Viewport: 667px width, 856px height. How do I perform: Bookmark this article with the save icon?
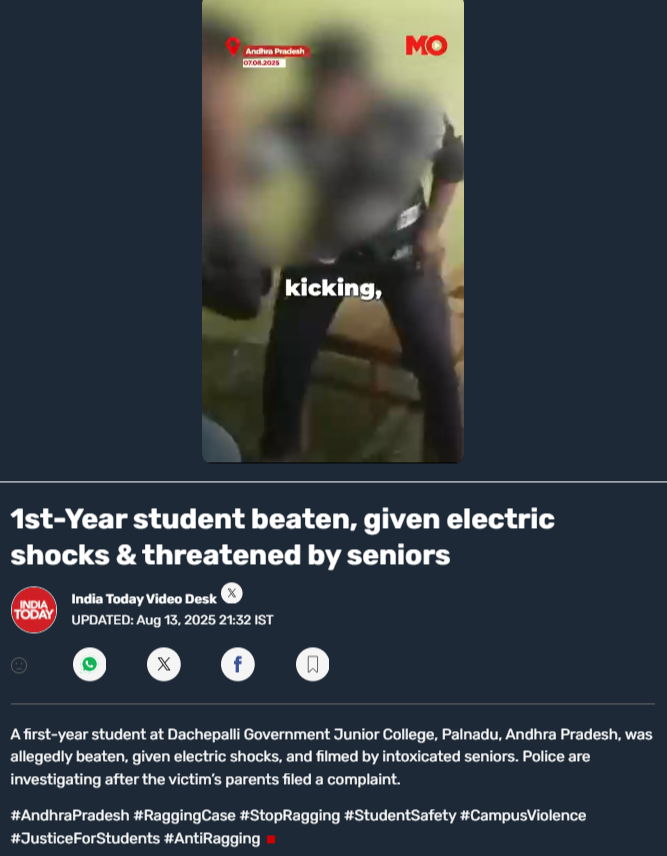313,664
